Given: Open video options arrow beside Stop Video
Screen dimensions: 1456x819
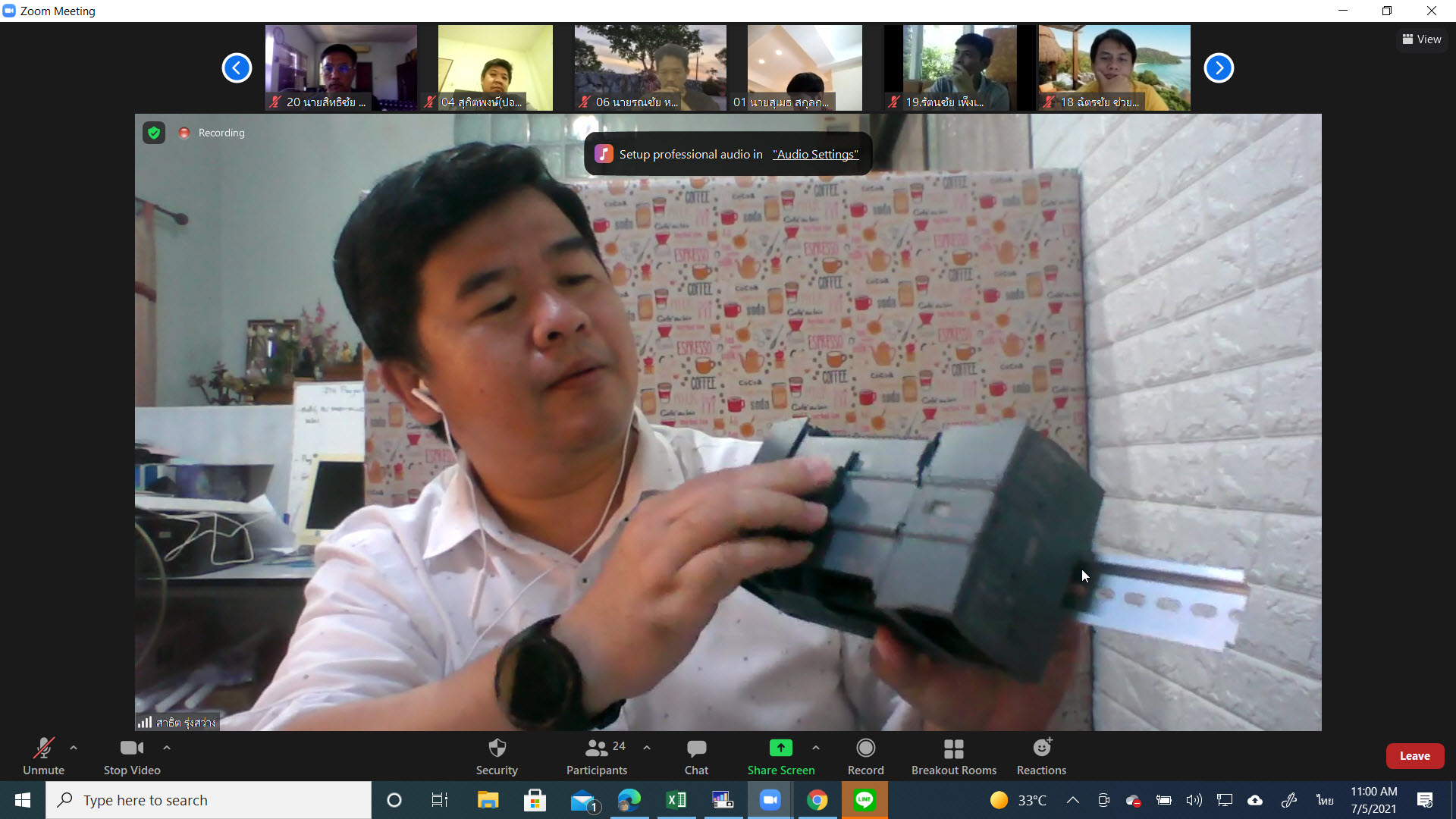Looking at the screenshot, I should tap(167, 748).
